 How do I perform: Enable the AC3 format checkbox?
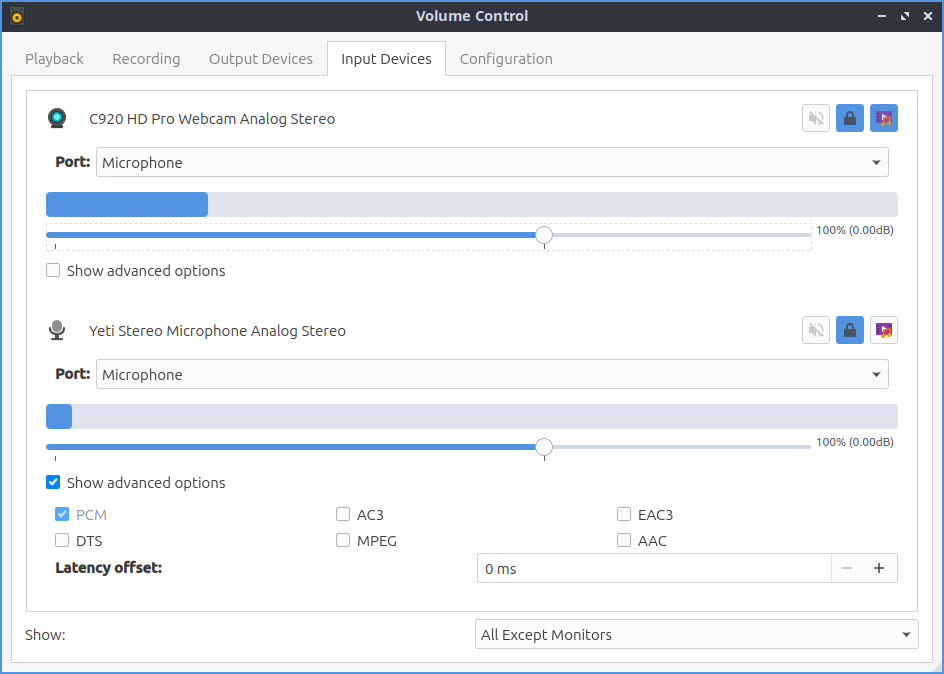click(343, 515)
